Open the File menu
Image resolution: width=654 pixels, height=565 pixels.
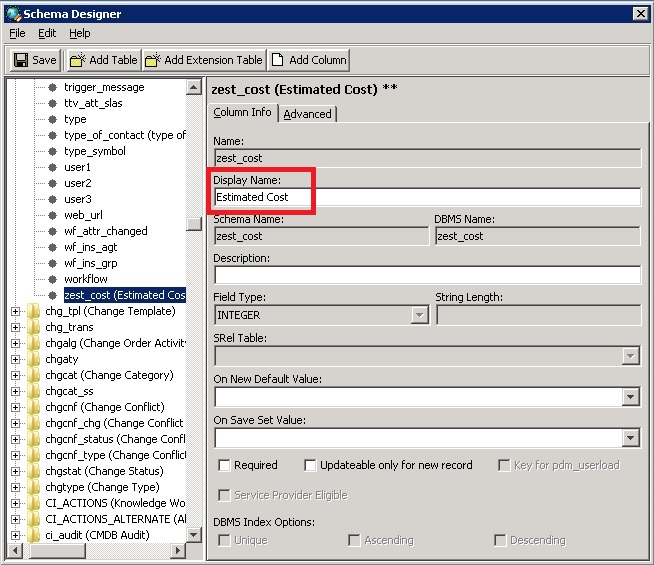tap(17, 33)
